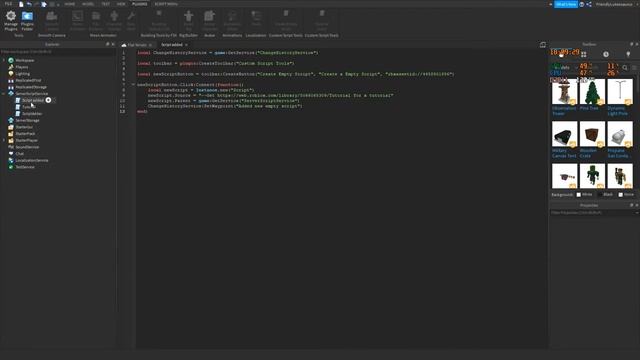Click the share icon near What's New
The image size is (640, 360).
click(x=589, y=4)
